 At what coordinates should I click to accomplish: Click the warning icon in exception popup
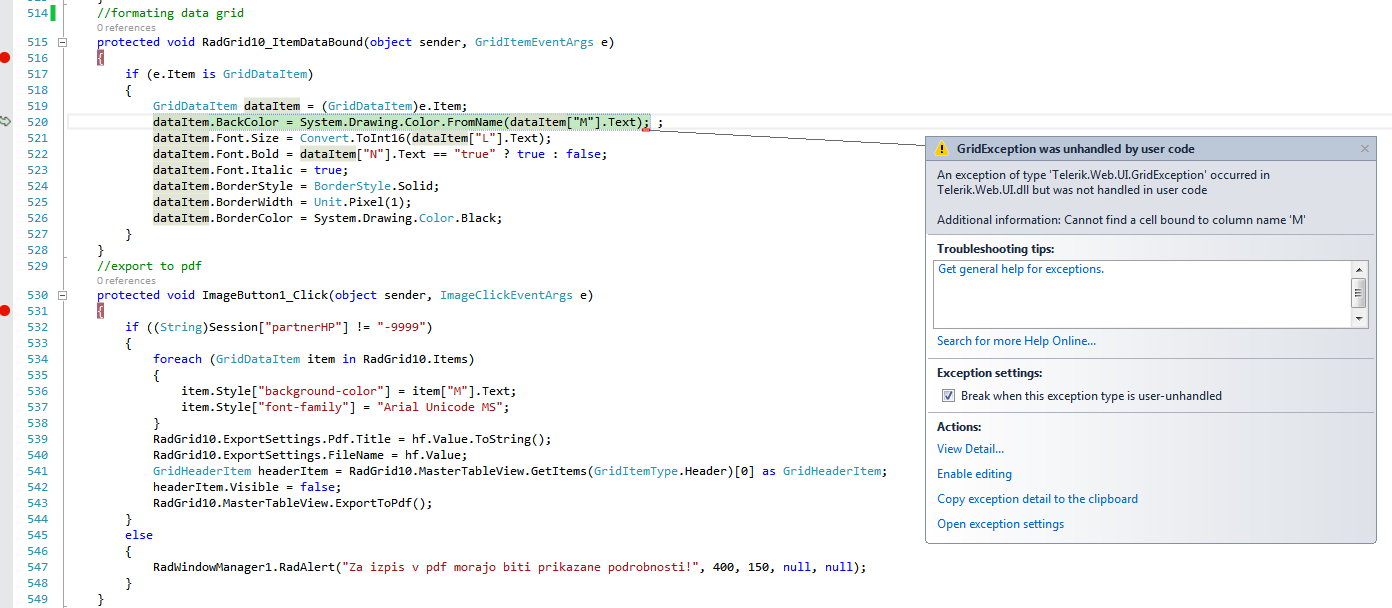[x=941, y=149]
